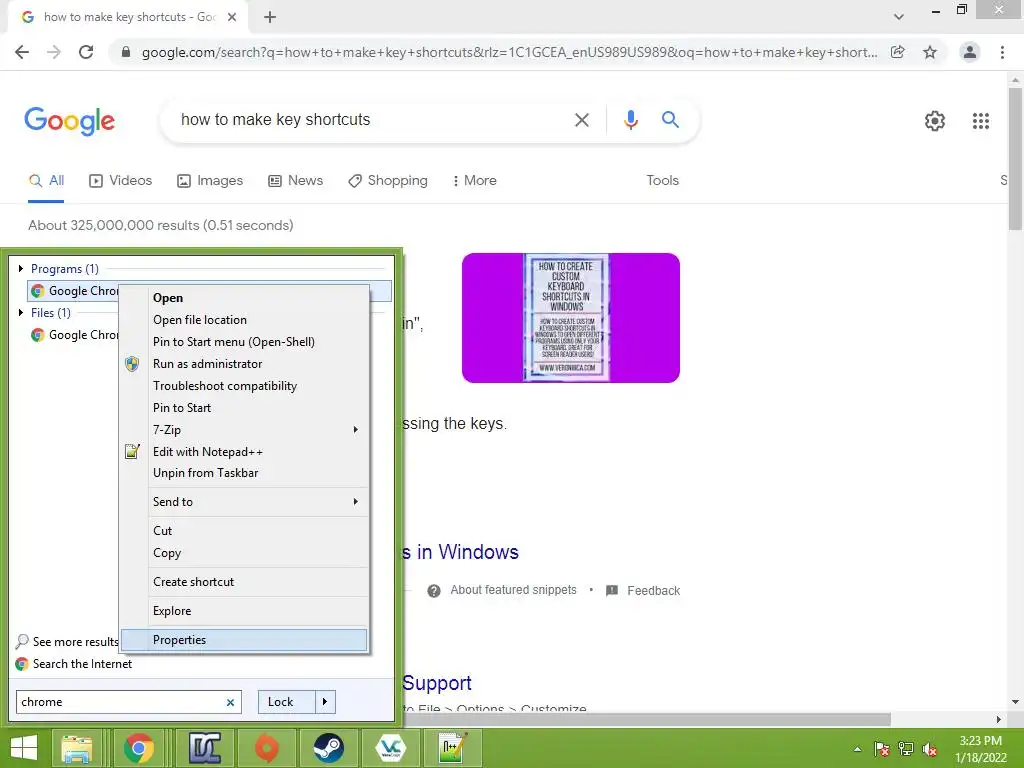Click the Chrome address bar URL
The image size is (1024, 768).
coord(509,52)
